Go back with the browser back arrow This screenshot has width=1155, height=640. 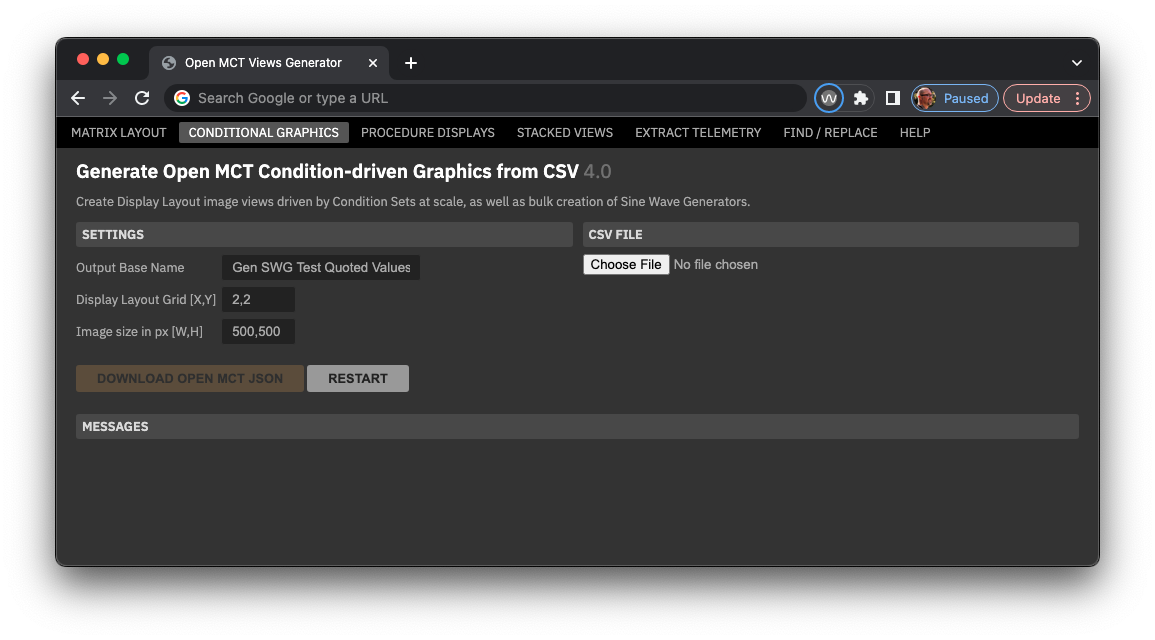coord(78,98)
